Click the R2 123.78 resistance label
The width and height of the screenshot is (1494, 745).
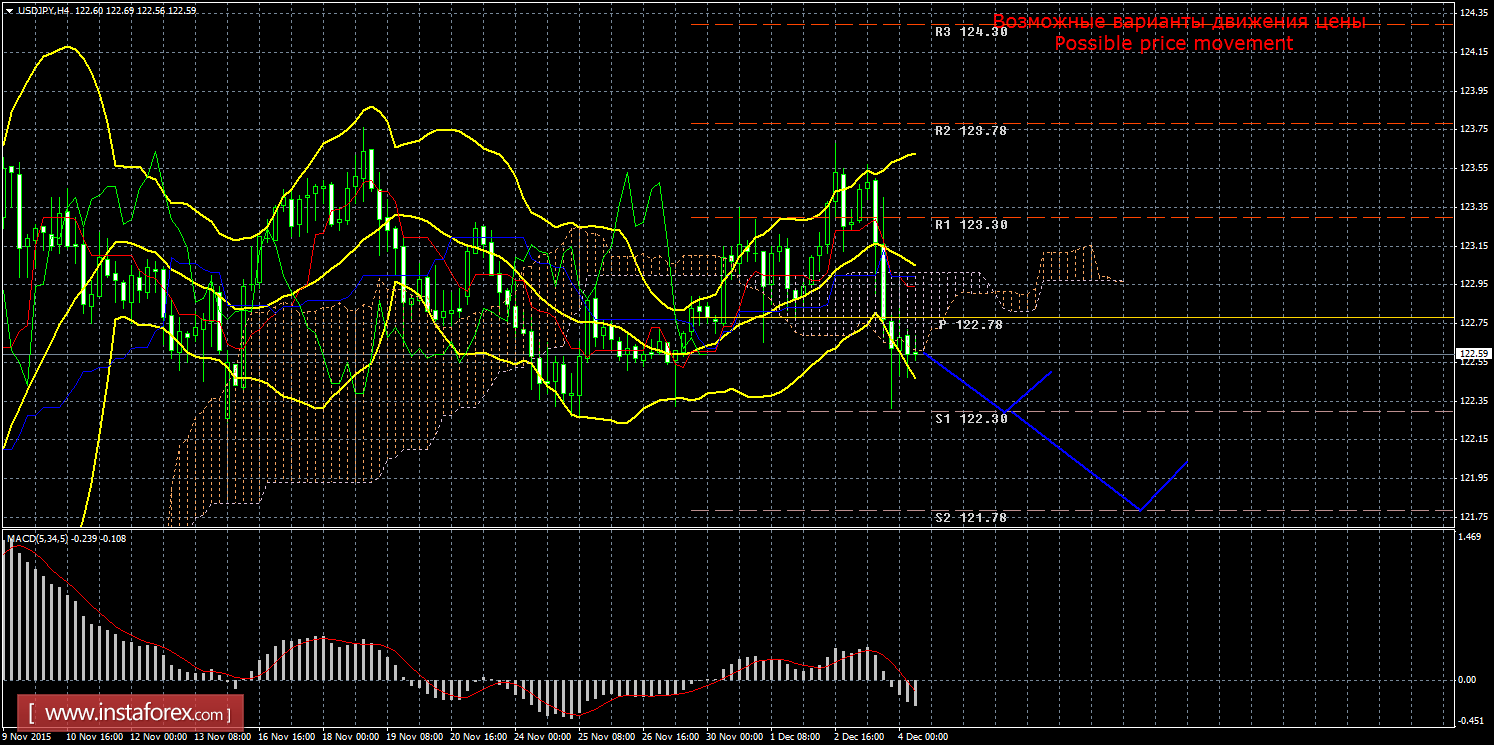coord(970,131)
